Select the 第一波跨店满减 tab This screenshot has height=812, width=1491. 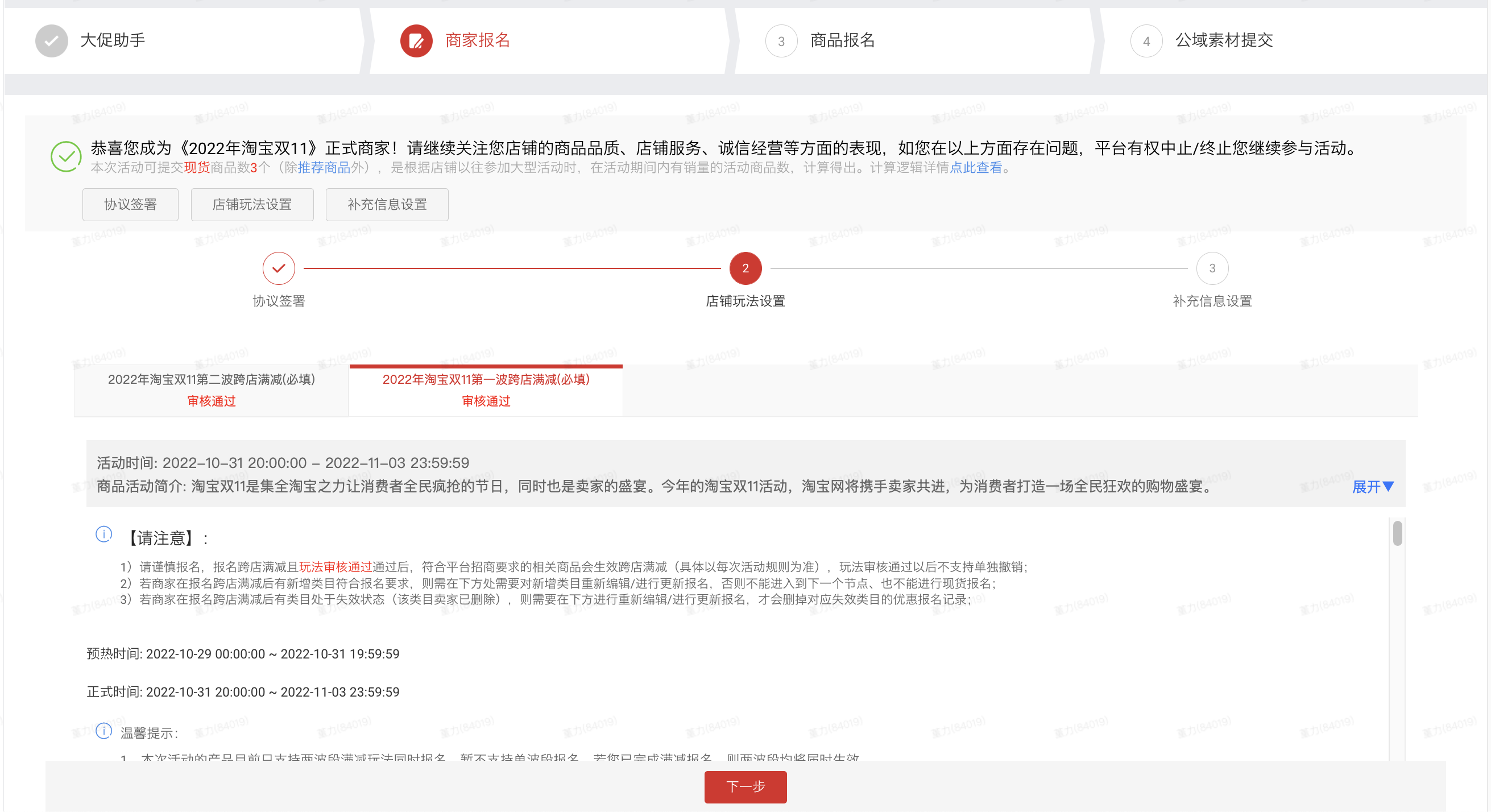(x=486, y=390)
